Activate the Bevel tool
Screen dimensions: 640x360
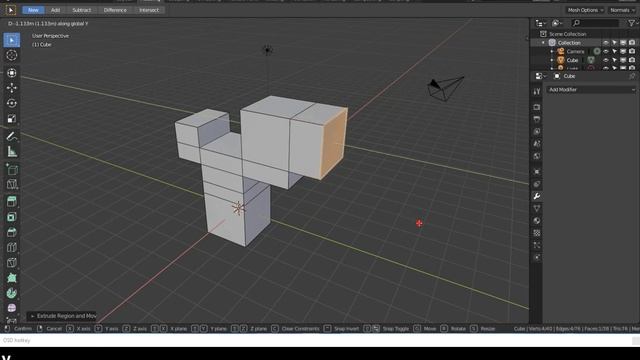(11, 232)
